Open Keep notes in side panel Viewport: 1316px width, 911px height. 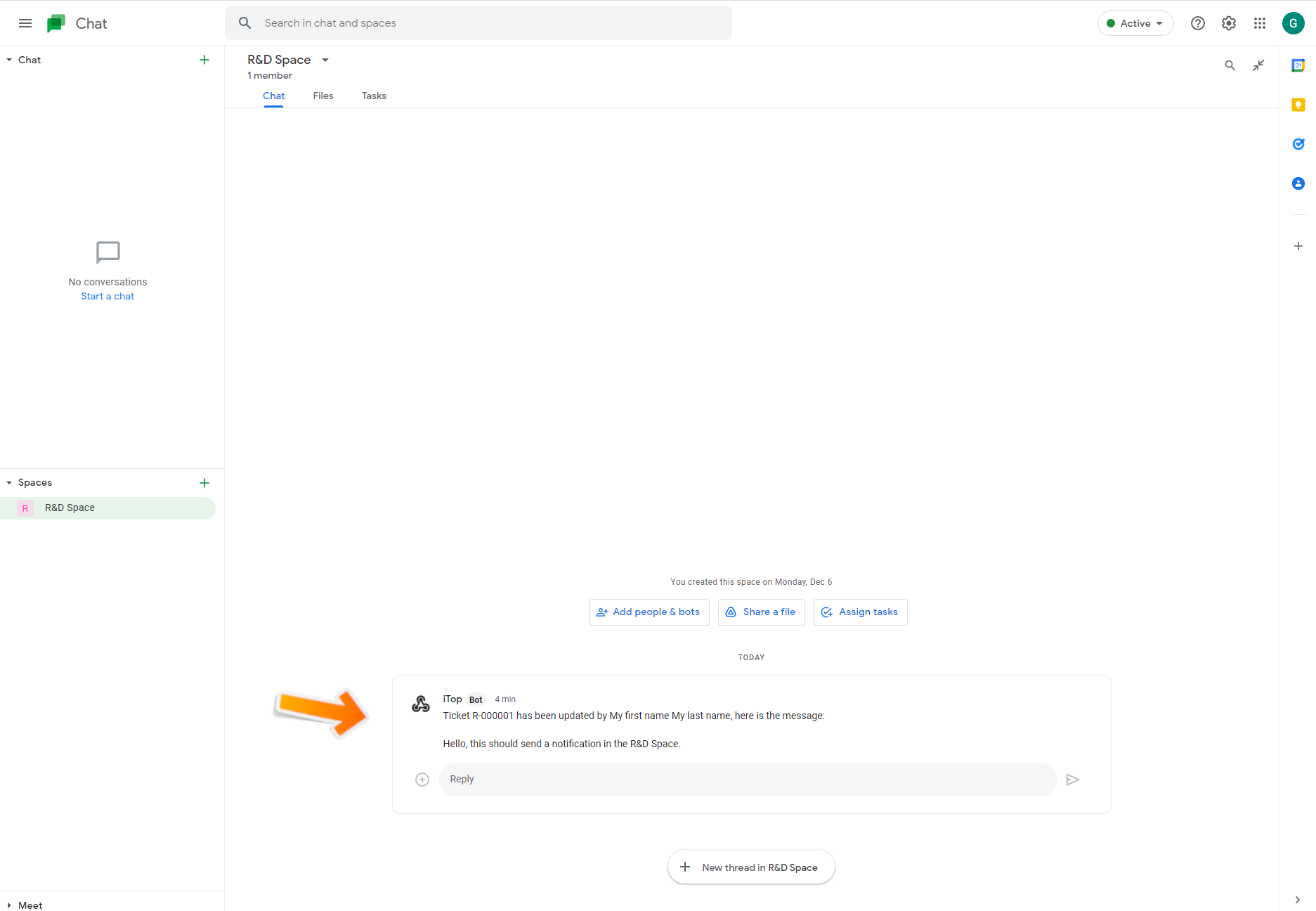tap(1298, 105)
